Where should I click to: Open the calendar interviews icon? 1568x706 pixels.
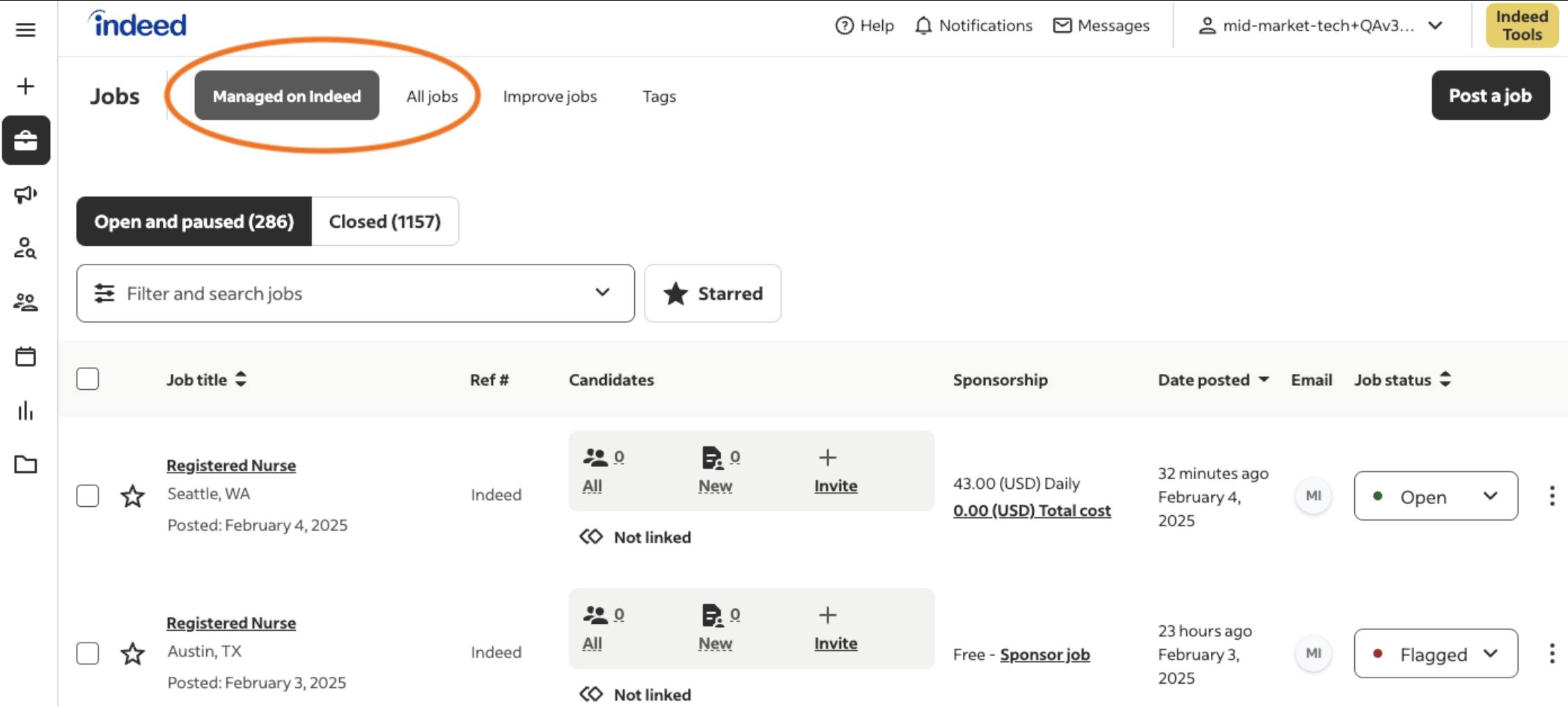click(26, 356)
